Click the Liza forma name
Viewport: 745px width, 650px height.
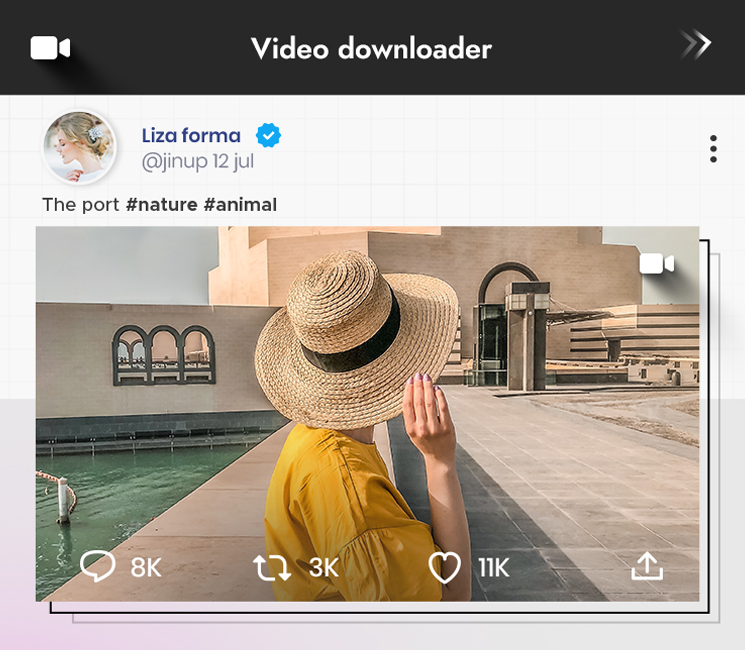(191, 135)
